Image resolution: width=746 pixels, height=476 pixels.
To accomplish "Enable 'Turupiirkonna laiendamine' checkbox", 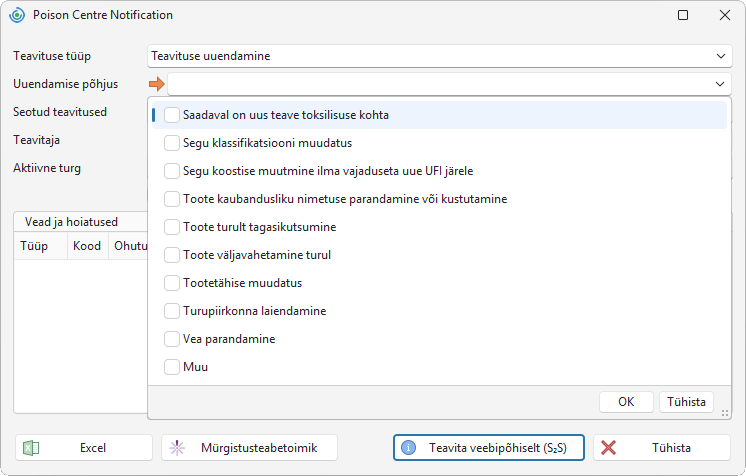I will (172, 311).
